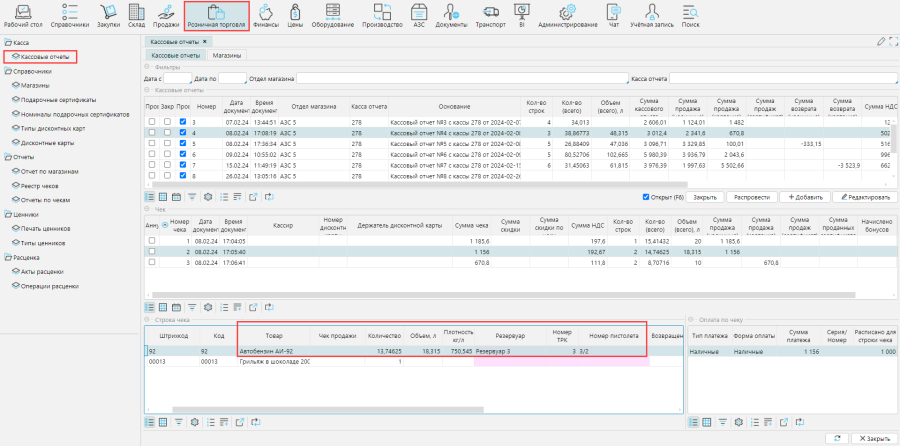The width and height of the screenshot is (900, 446).
Task: Toggle the Открыт (F6) checkbox
Action: pyautogui.click(x=646, y=198)
